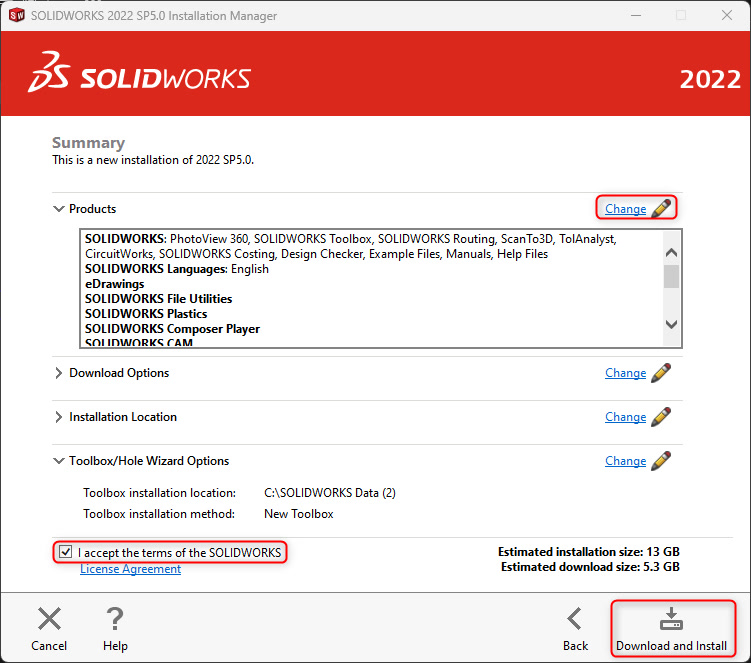
Task: Click the Cancel X icon
Action: click(49, 618)
